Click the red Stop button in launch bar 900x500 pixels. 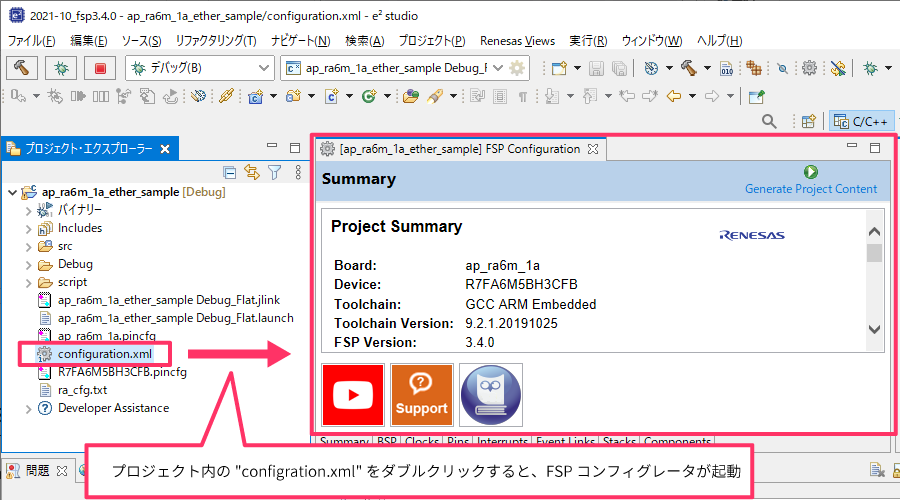100,68
